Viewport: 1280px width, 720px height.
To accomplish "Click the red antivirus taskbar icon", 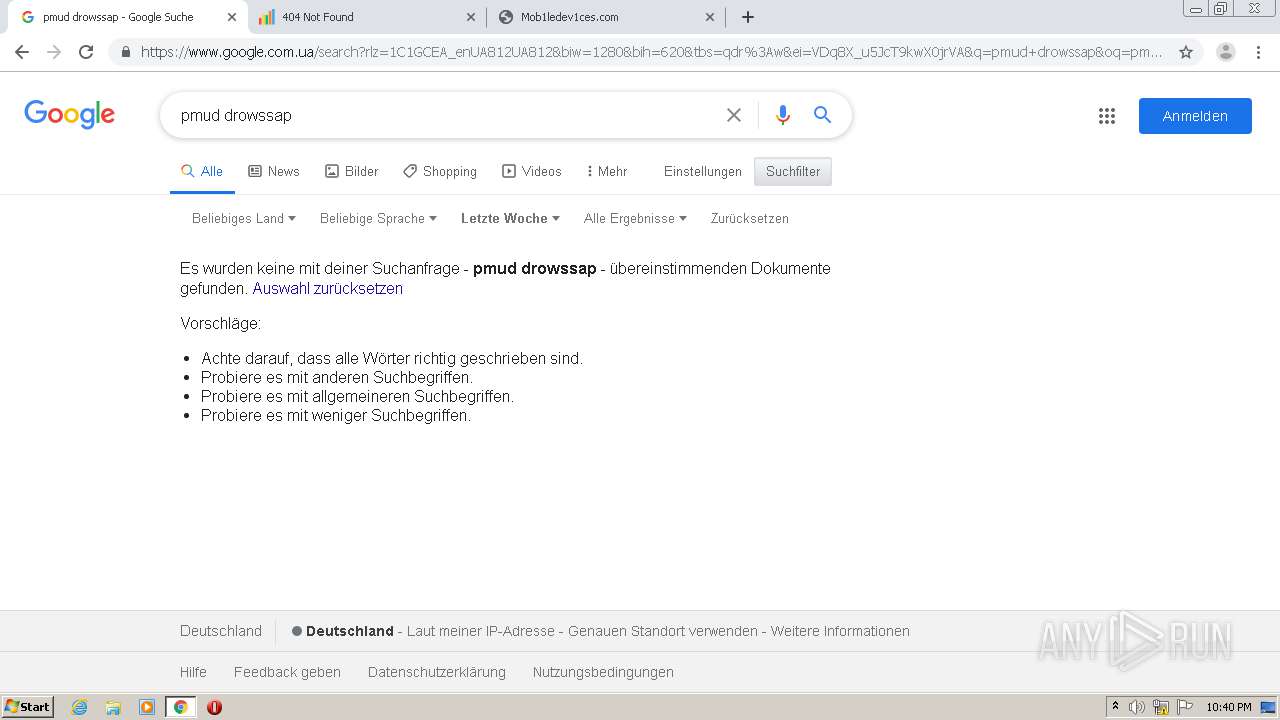I will coord(214,707).
